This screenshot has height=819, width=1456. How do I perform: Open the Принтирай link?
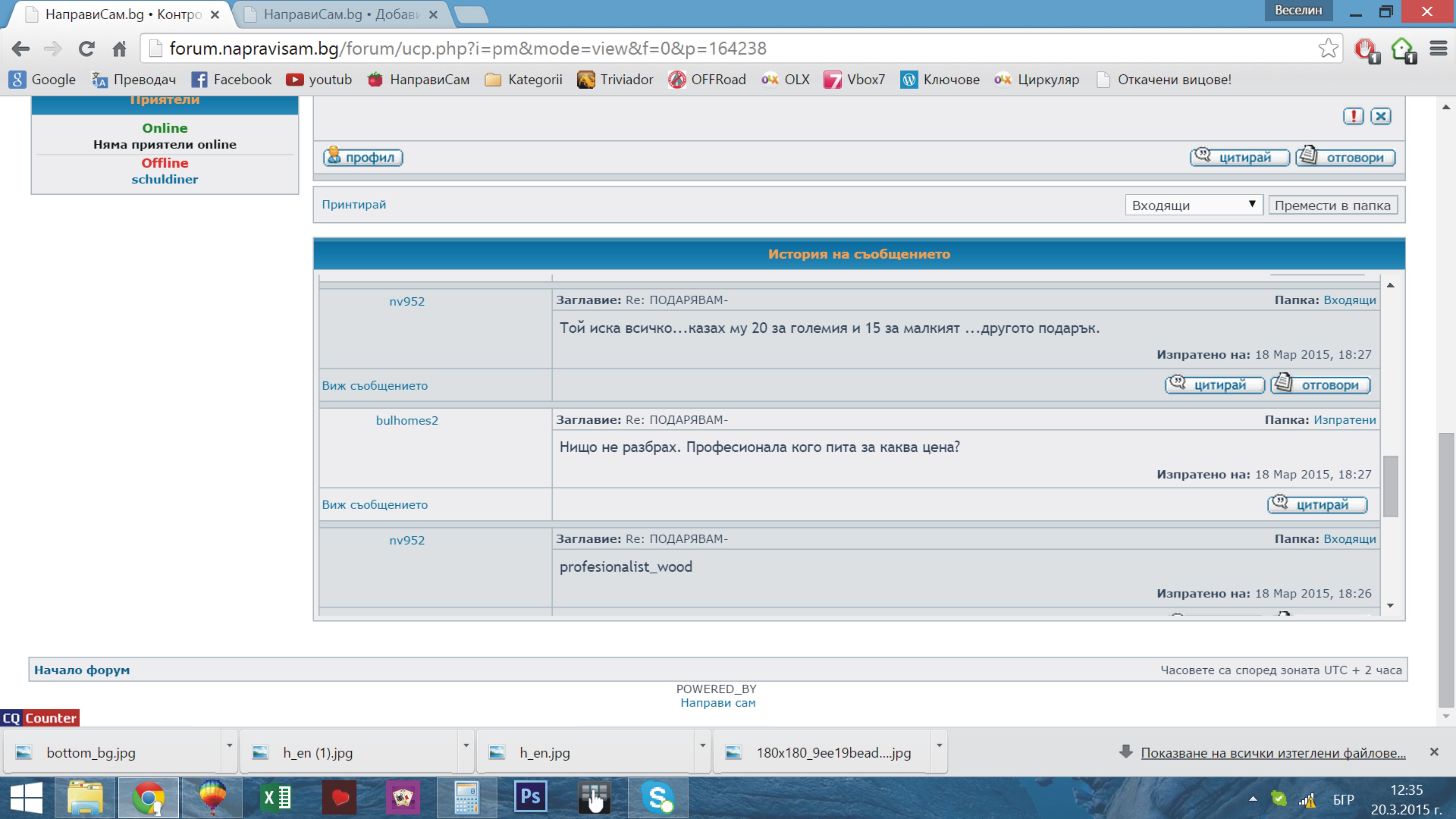(x=354, y=205)
